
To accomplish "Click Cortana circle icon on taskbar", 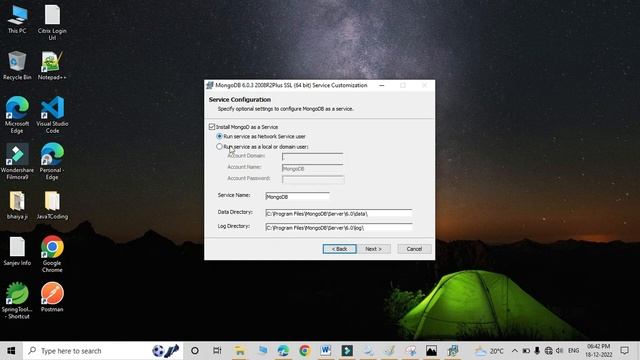I will point(195,351).
